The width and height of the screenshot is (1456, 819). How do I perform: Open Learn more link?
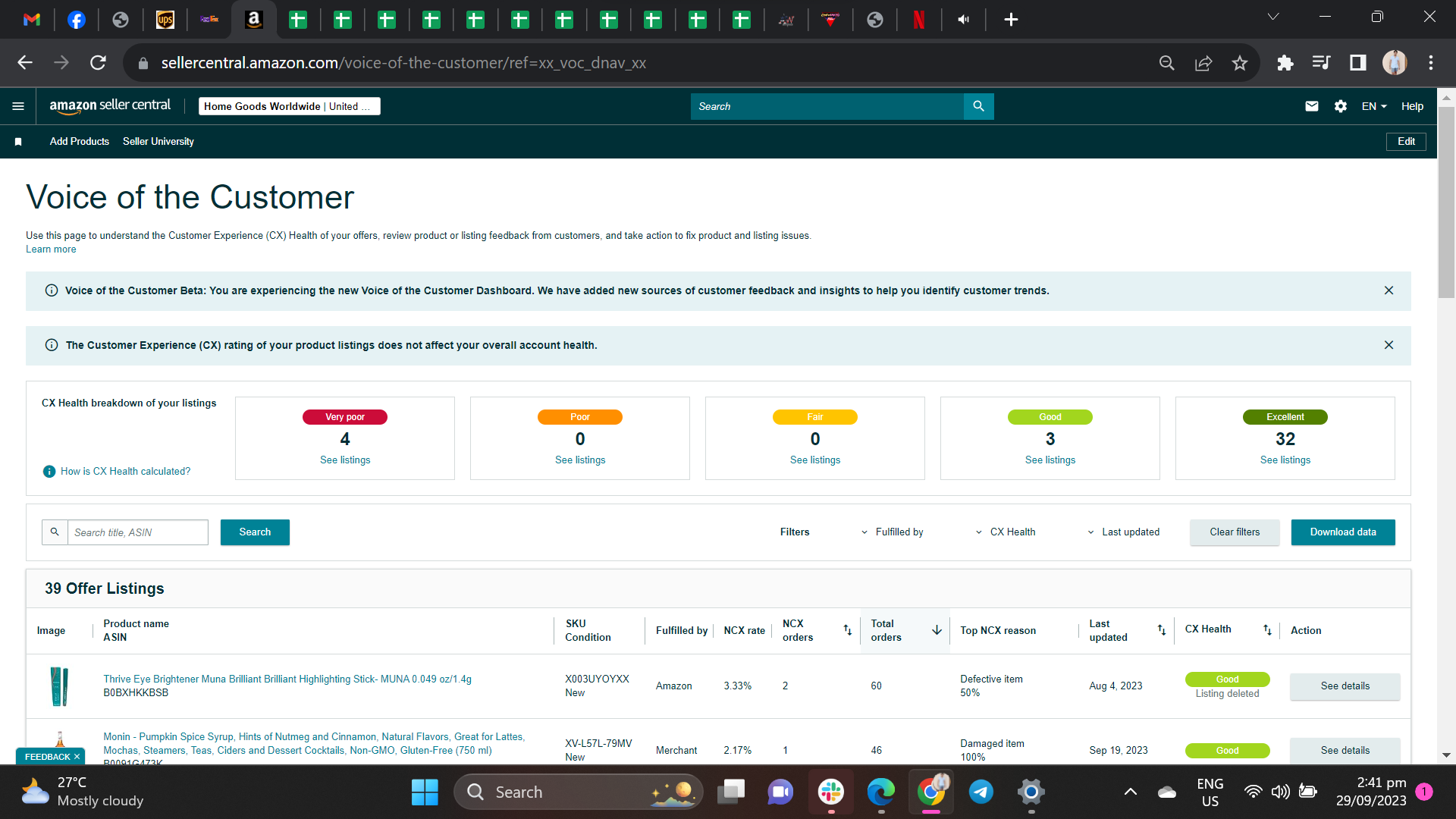pos(51,249)
